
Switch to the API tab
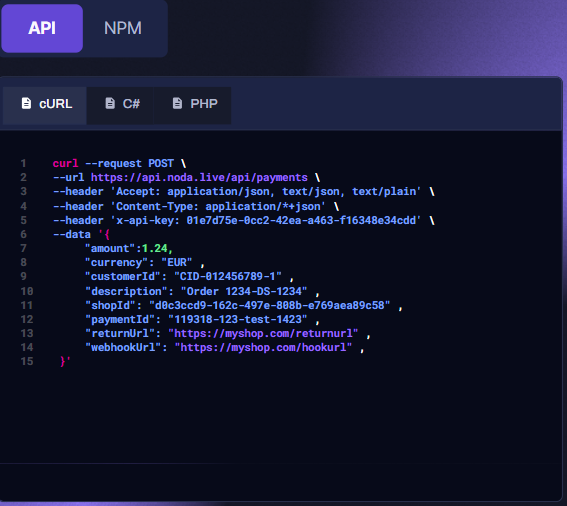(42, 28)
